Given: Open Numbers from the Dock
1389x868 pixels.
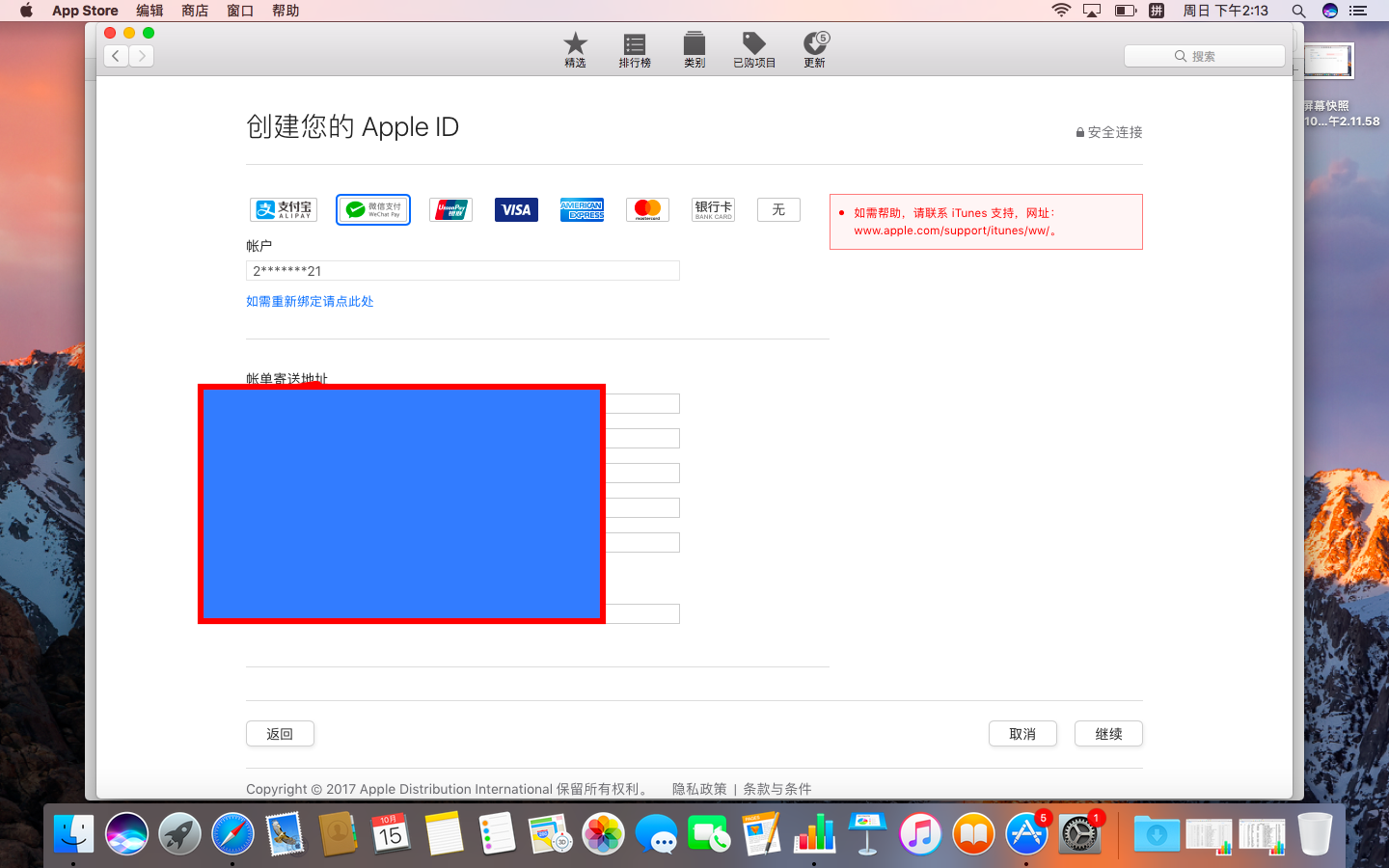Looking at the screenshot, I should coord(814,834).
